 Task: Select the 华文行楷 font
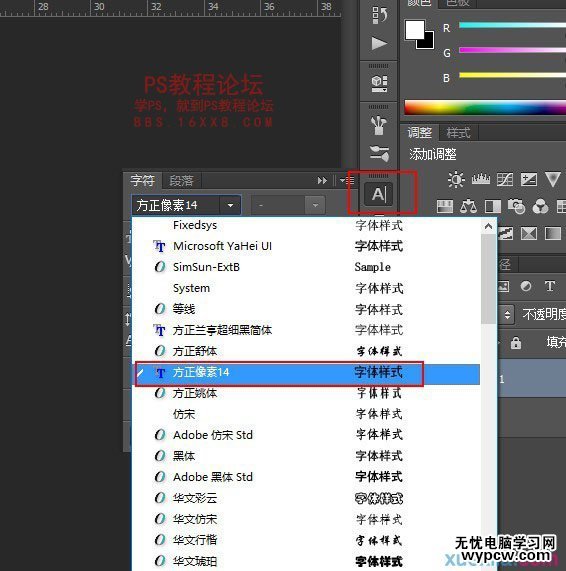[306, 540]
